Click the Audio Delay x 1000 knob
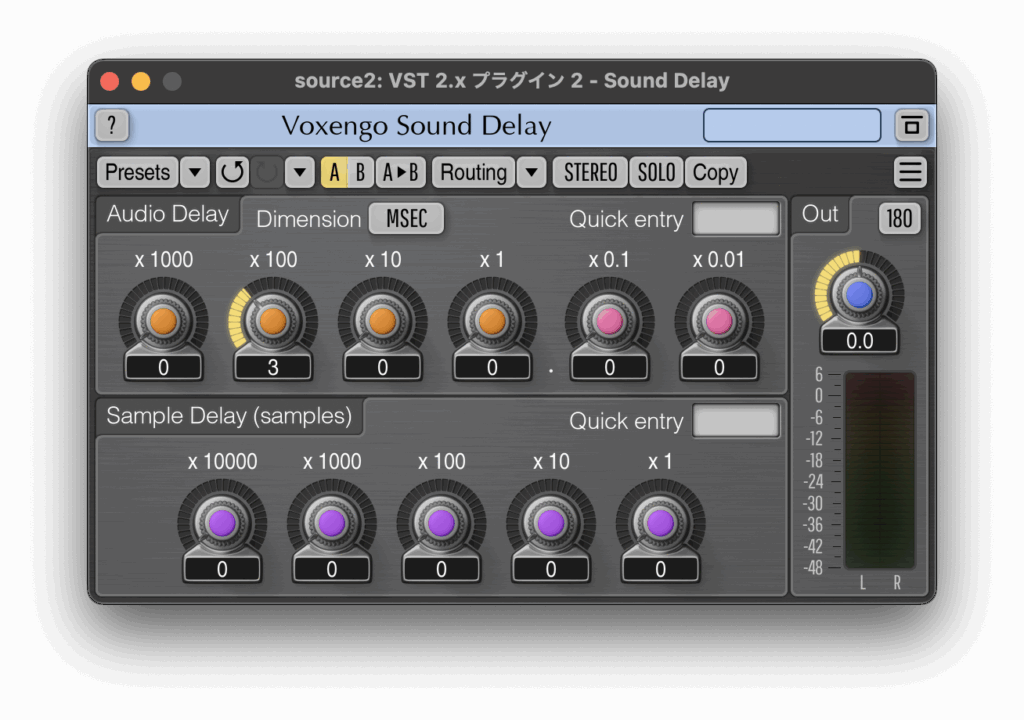This screenshot has height=720, width=1024. 163,321
